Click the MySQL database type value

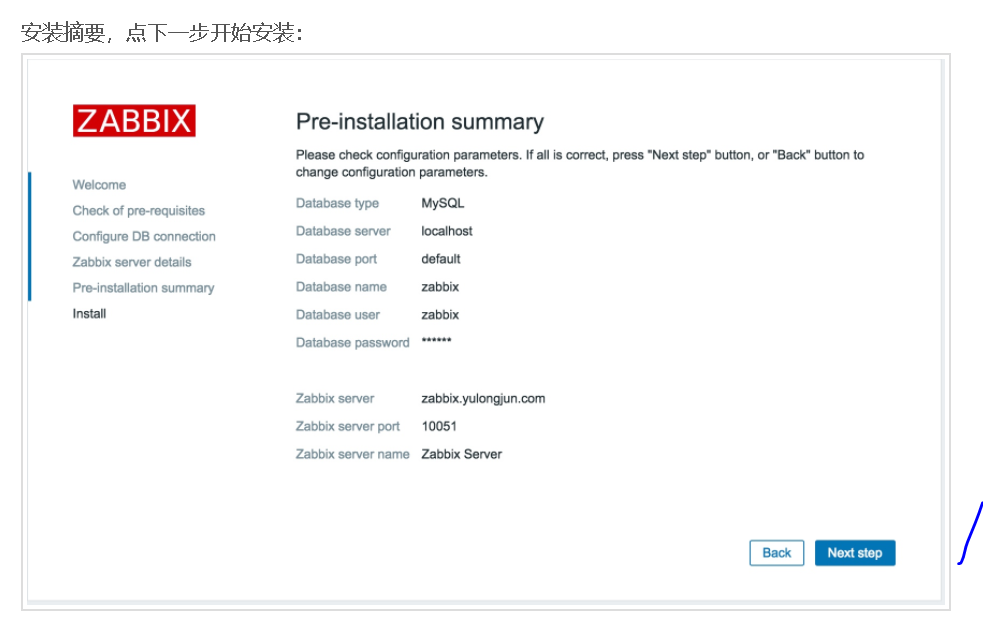pos(443,203)
